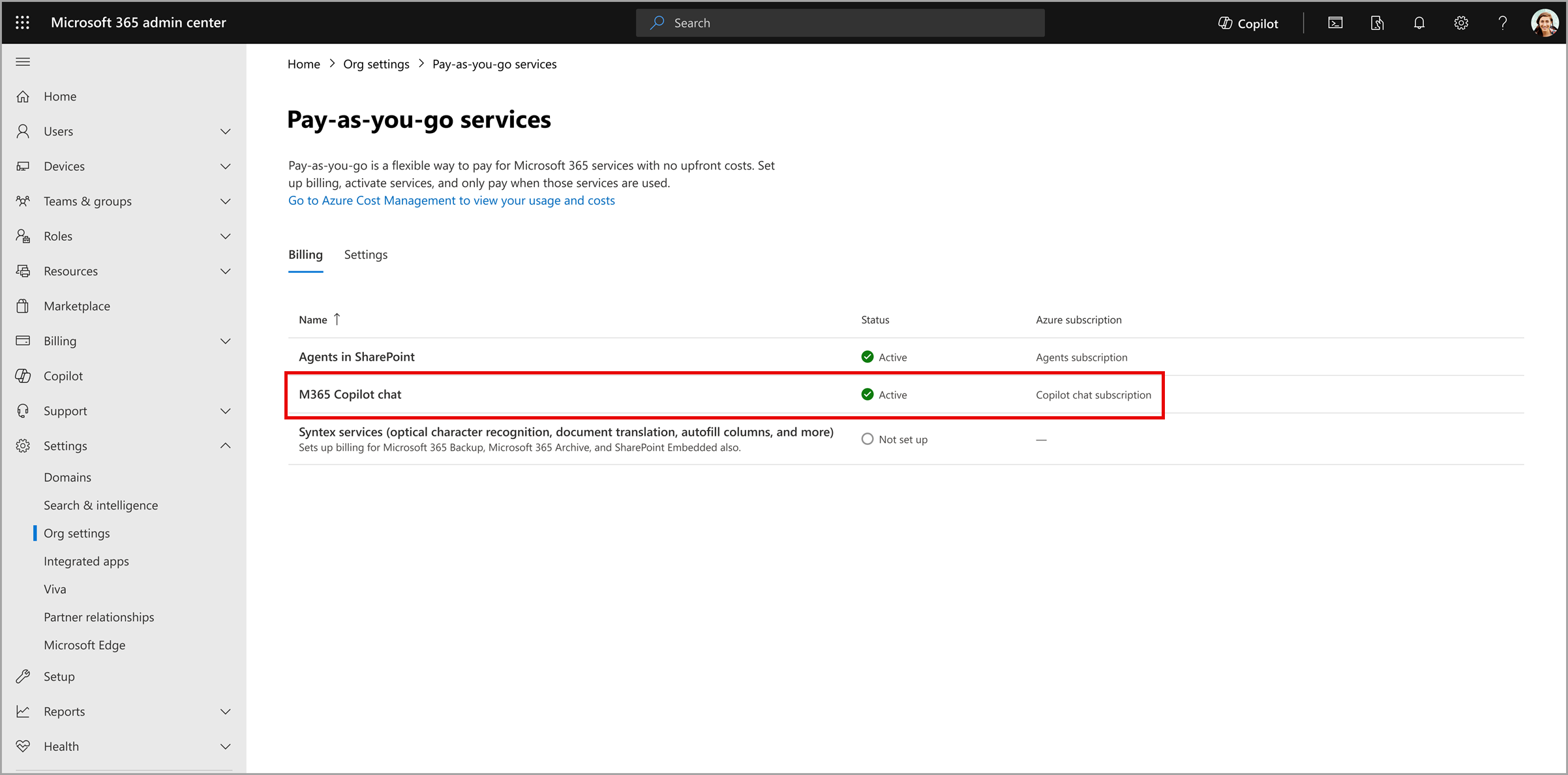Click M365 Copilot chat Active status
This screenshot has width=1568, height=775.
click(885, 394)
